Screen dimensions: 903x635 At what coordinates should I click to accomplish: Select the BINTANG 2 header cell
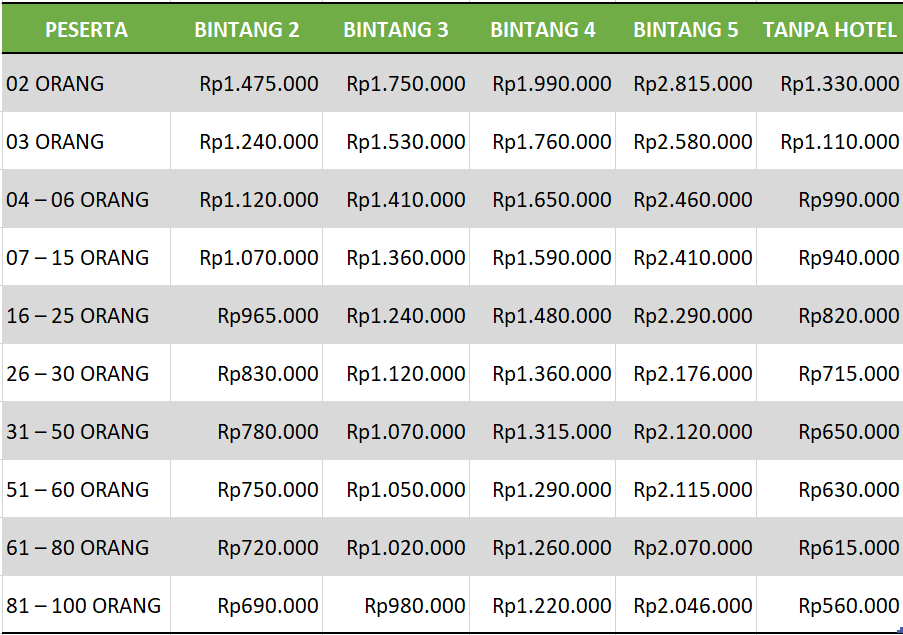point(247,29)
